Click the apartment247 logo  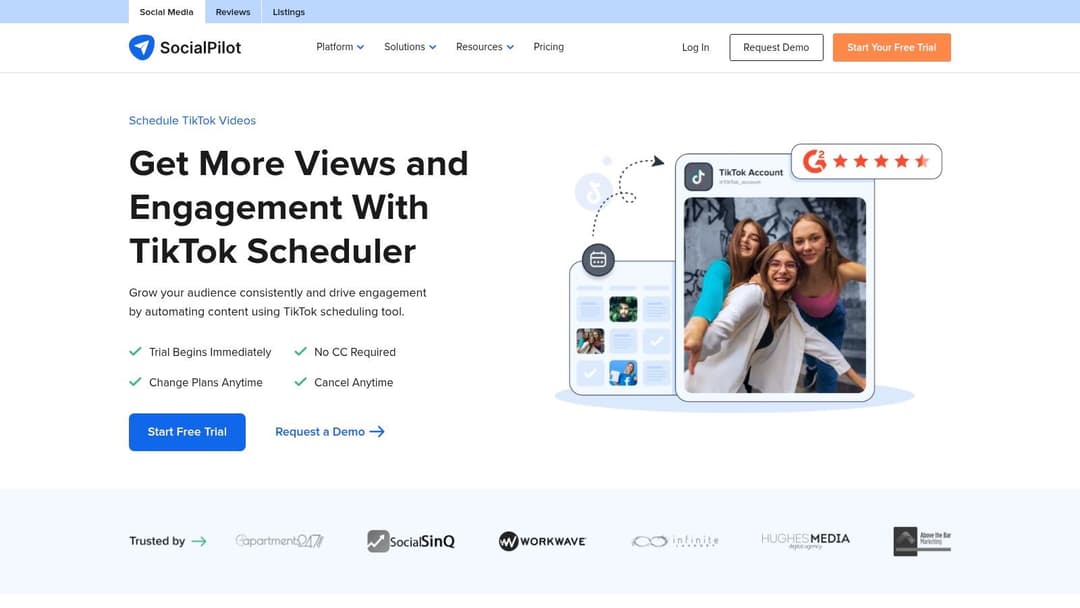pyautogui.click(x=280, y=541)
